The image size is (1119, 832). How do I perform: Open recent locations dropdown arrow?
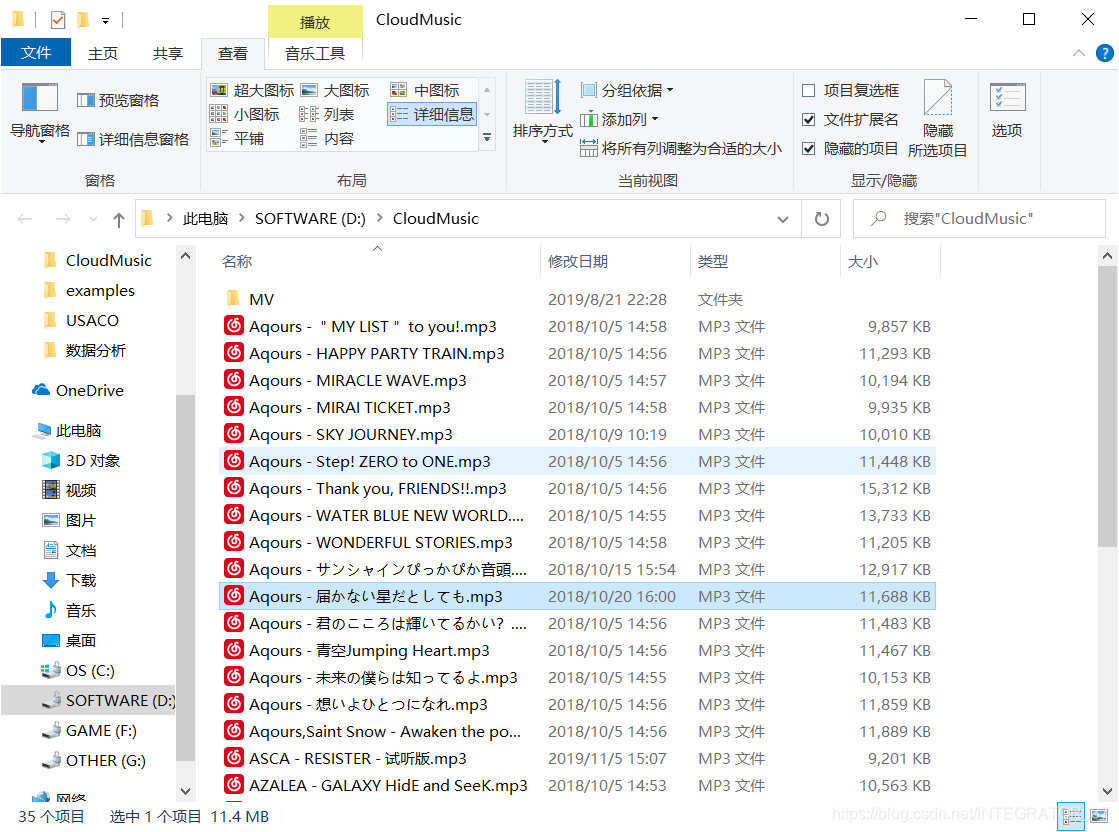tap(93, 219)
